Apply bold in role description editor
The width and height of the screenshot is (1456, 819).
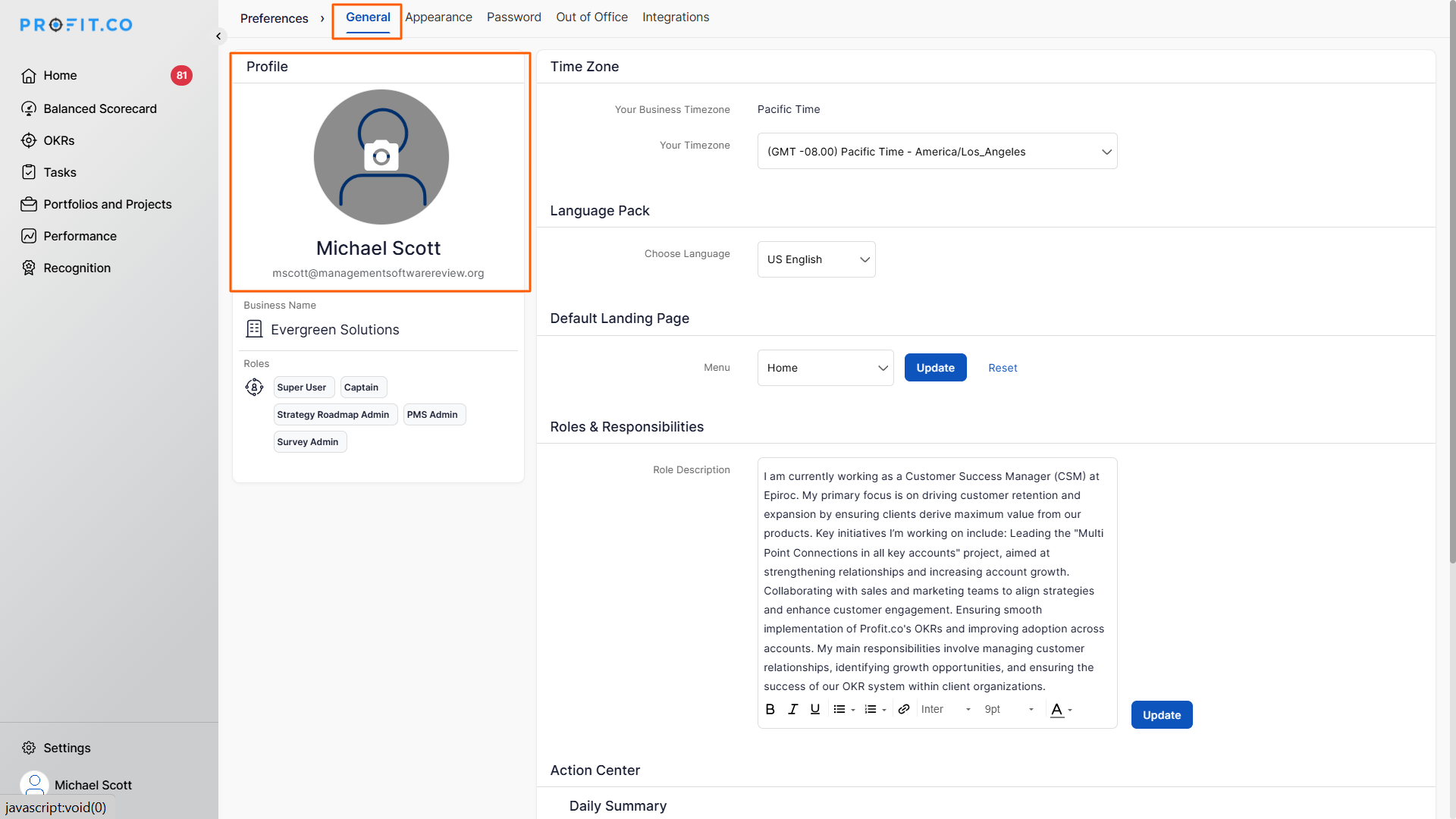pyautogui.click(x=770, y=709)
